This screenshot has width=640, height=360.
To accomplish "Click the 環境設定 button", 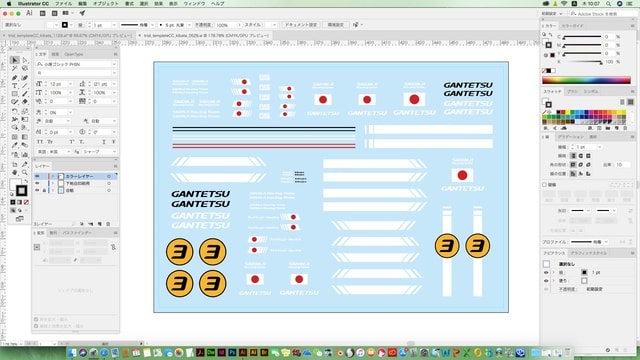I will [336, 25].
